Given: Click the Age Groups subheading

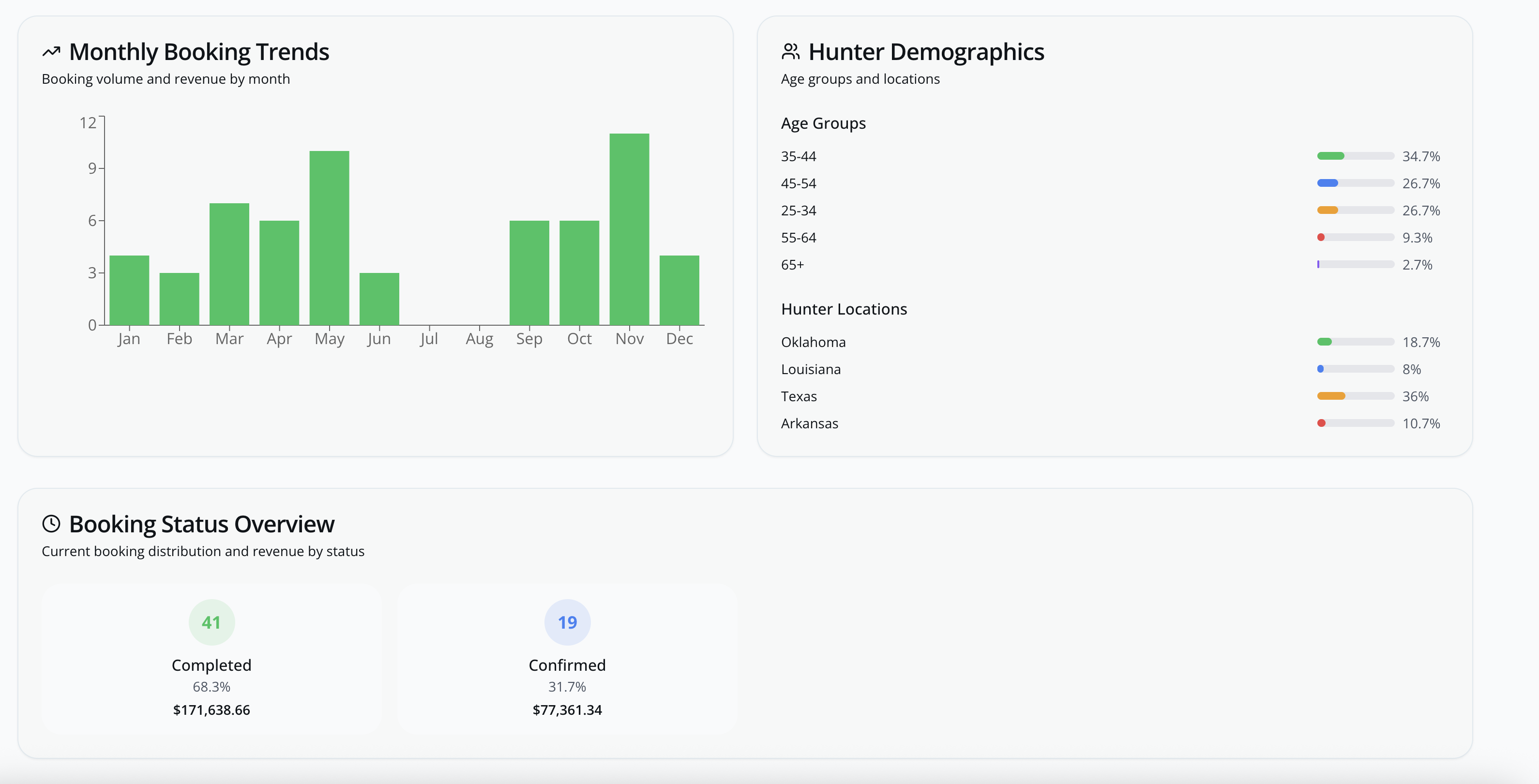Looking at the screenshot, I should click(x=823, y=123).
